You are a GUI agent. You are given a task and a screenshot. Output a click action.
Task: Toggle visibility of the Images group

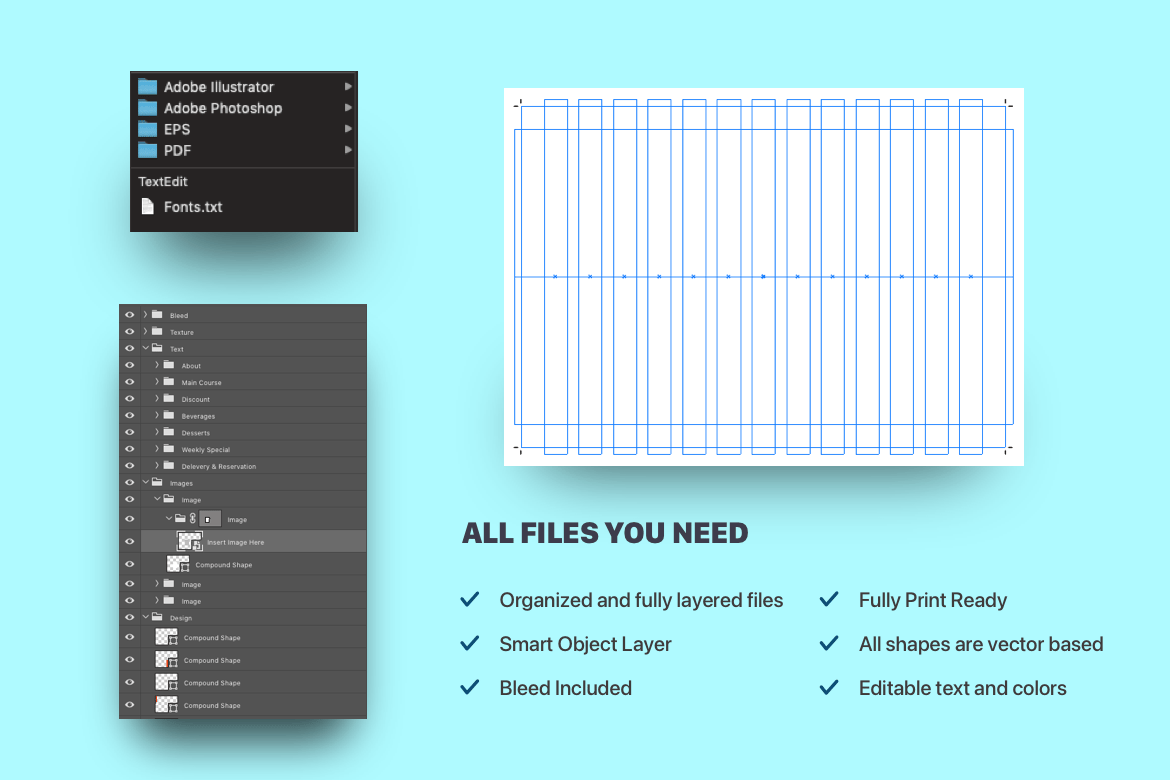coord(129,482)
